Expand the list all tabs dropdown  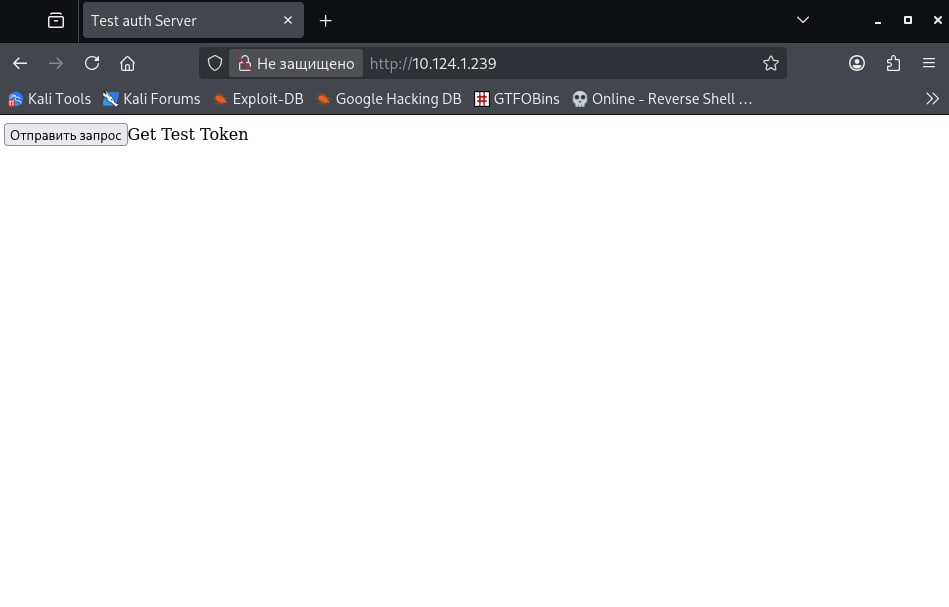coord(802,20)
